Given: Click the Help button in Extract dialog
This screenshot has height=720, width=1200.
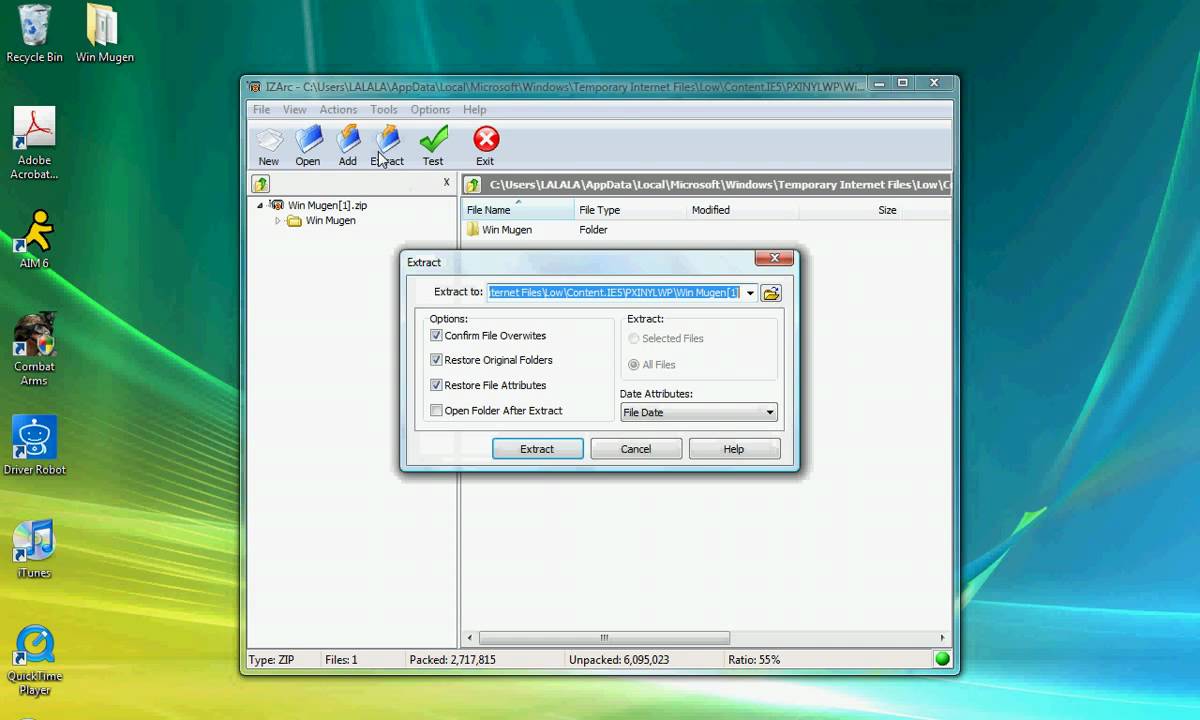Looking at the screenshot, I should coord(734,449).
